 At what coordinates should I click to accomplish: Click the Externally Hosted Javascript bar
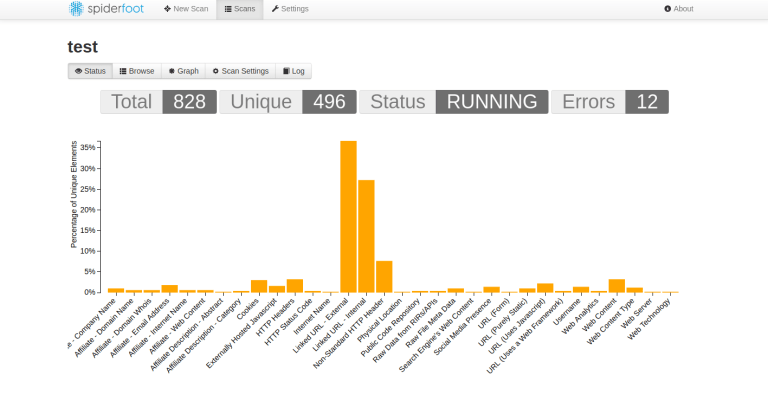[277, 289]
